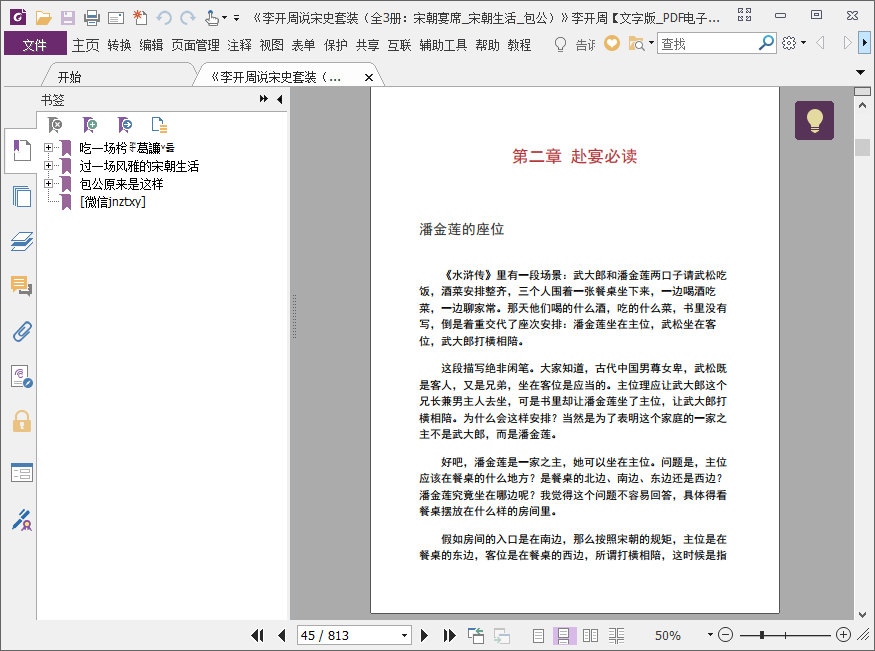Click the lightbulb tips button

pyautogui.click(x=815, y=120)
